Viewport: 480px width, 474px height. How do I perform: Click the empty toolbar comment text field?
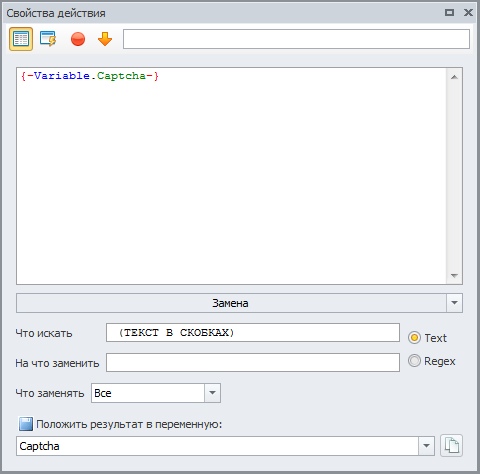pyautogui.click(x=296, y=39)
